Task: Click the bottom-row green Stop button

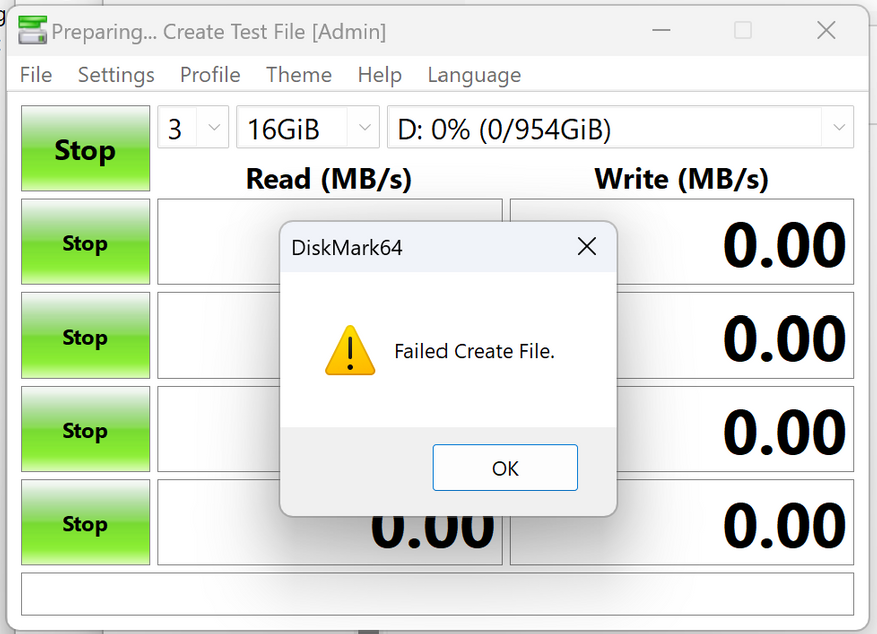Action: coord(85,523)
